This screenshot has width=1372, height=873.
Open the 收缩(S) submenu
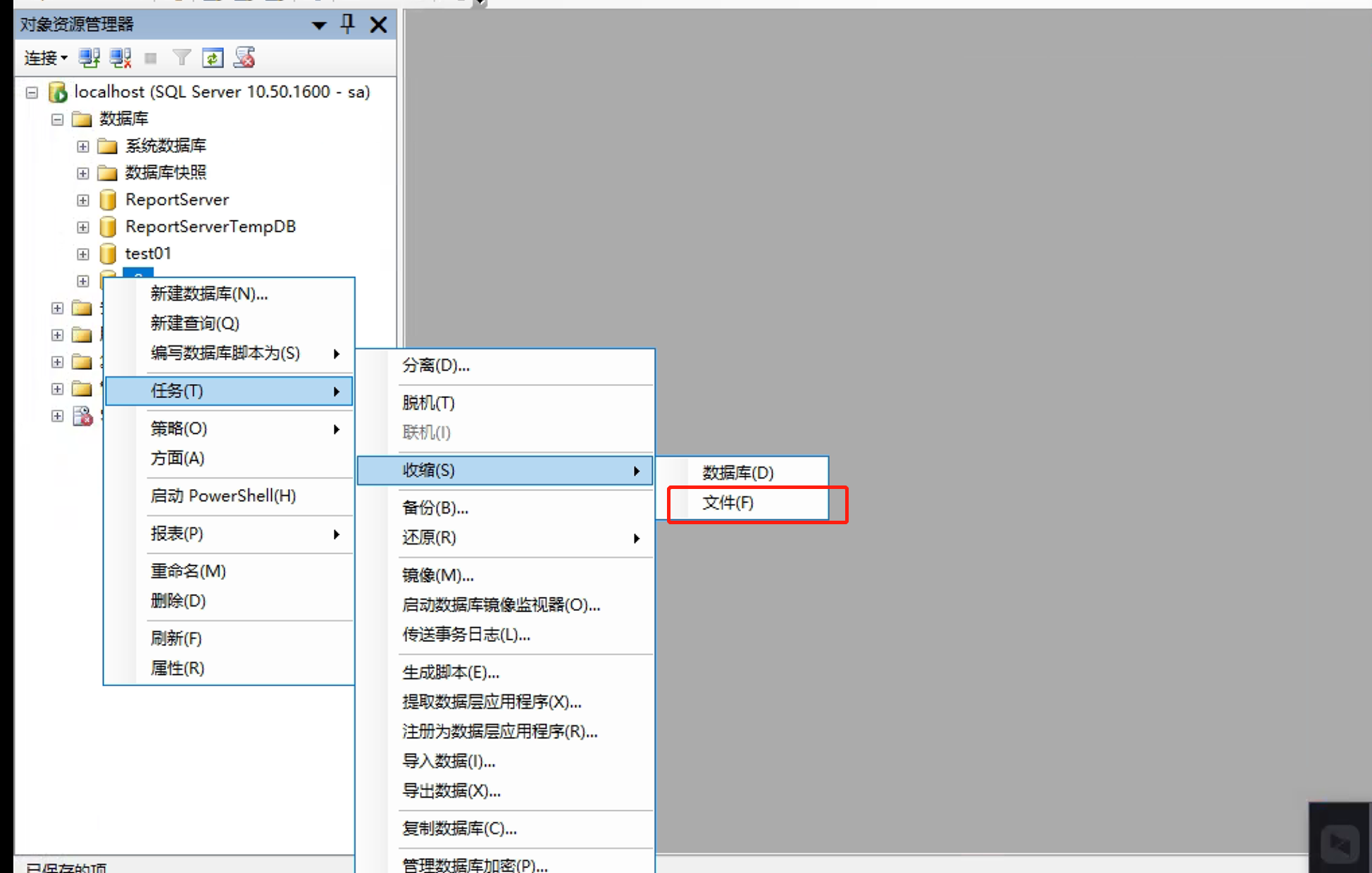click(x=506, y=470)
